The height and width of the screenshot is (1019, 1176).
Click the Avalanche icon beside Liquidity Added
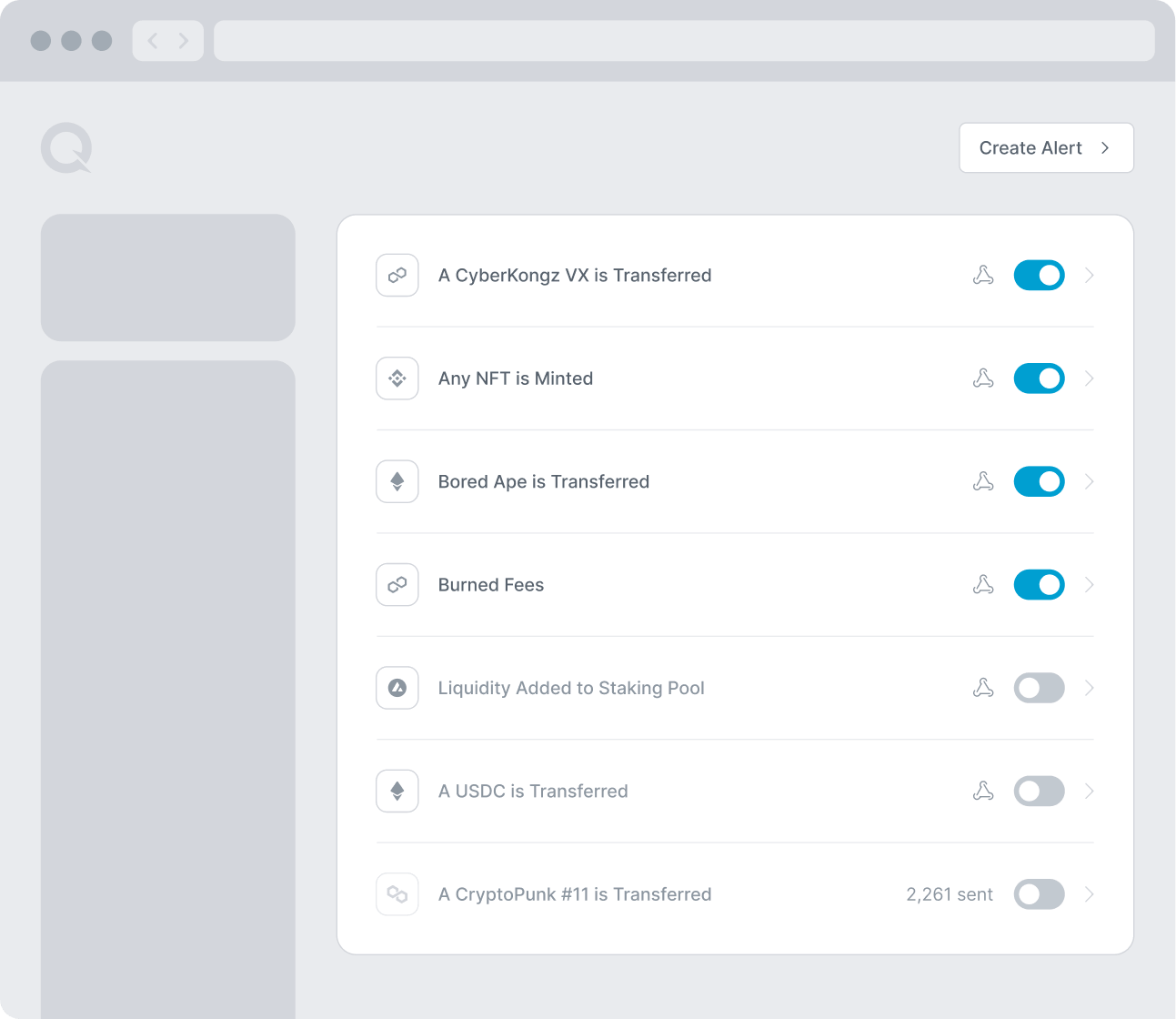(x=397, y=688)
